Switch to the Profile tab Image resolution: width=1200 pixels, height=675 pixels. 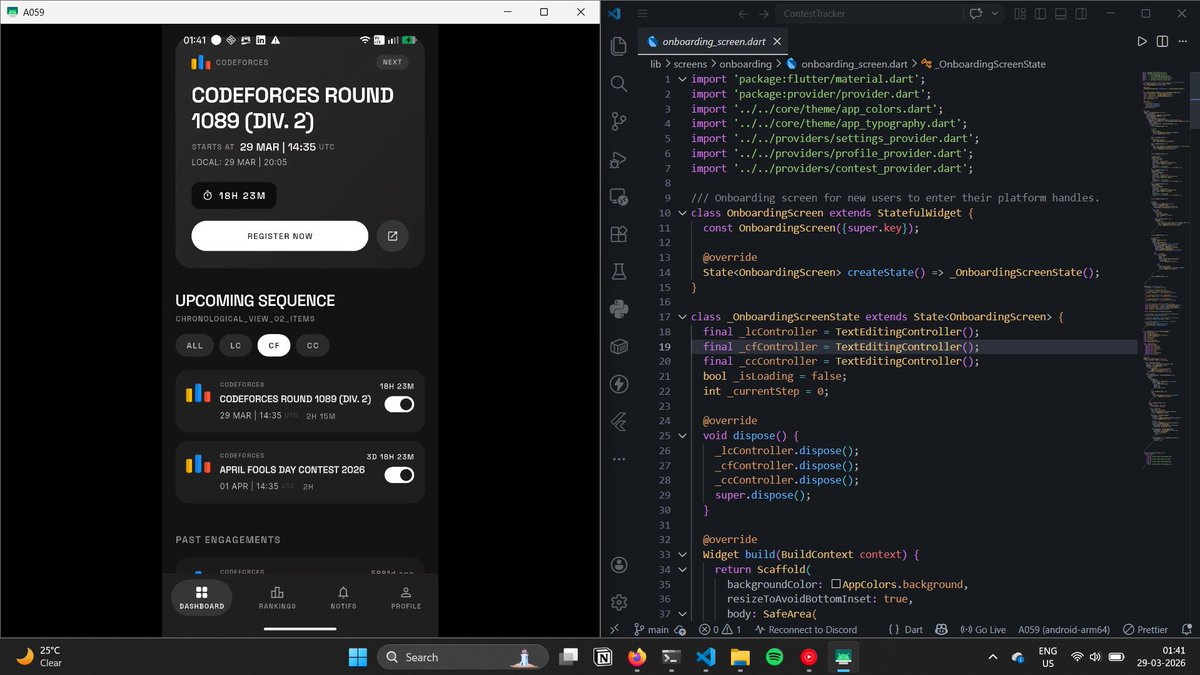[406, 598]
